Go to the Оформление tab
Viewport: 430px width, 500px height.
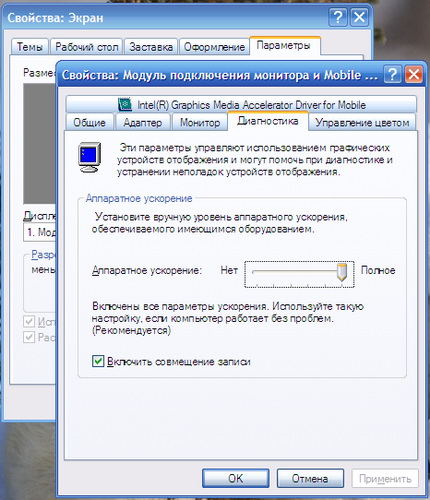[214, 47]
